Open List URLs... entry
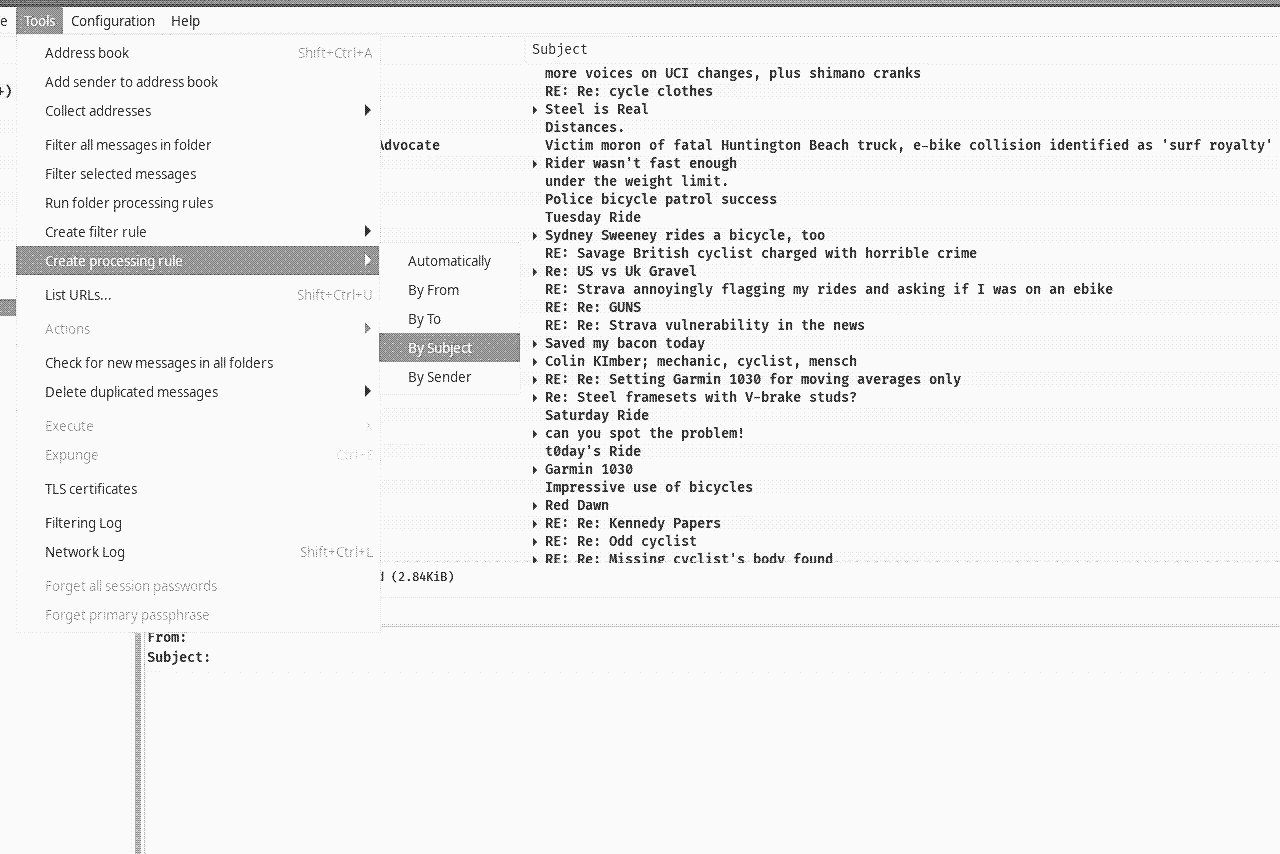 point(198,295)
